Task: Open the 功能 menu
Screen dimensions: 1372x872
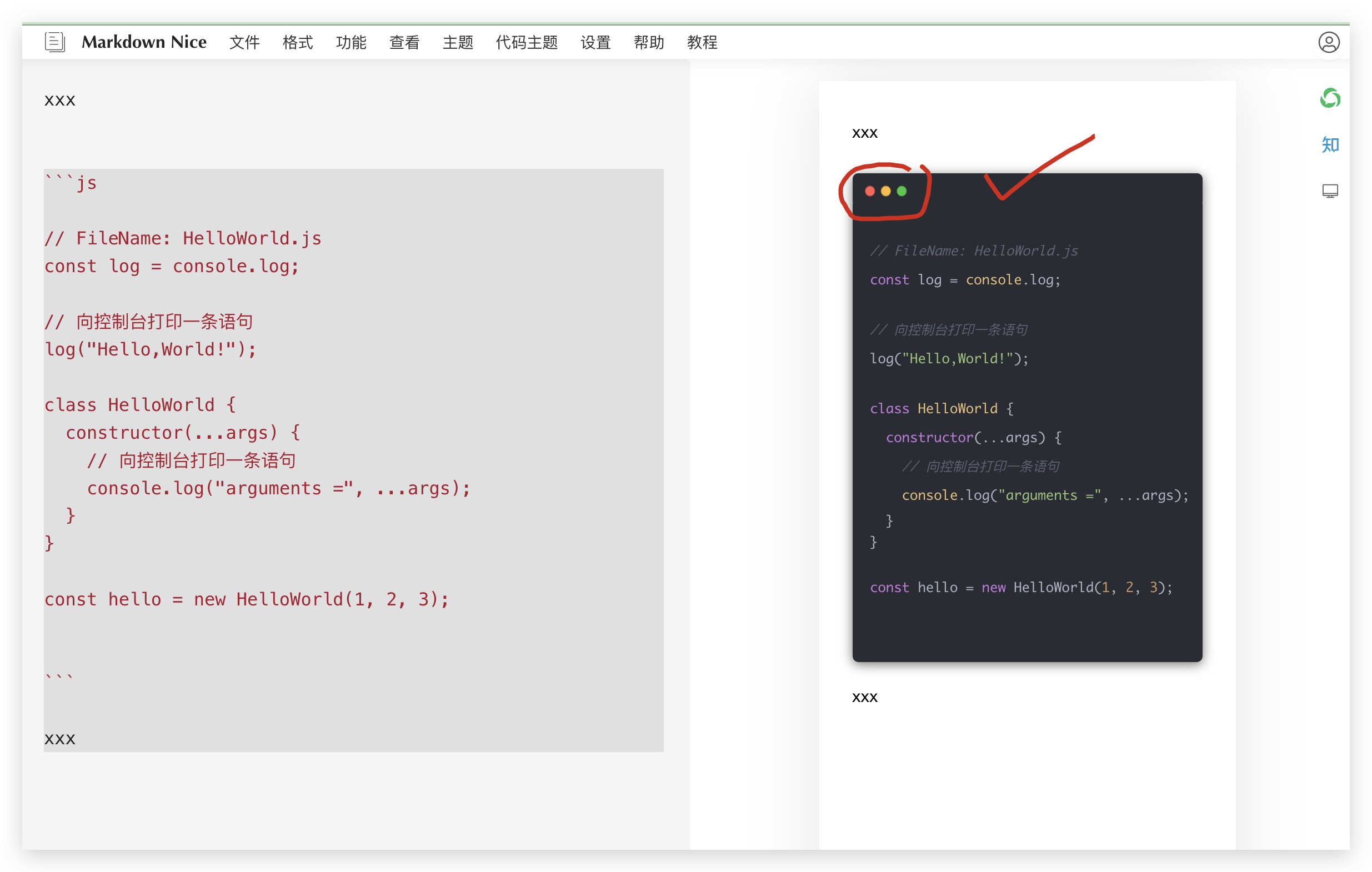Action: (x=351, y=42)
